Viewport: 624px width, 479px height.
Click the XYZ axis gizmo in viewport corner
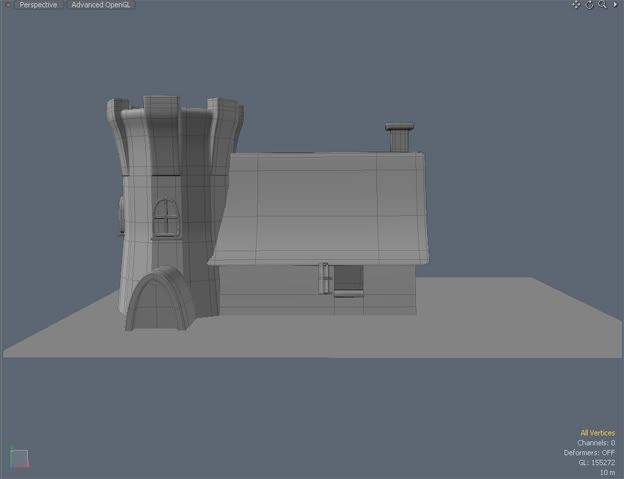(x=17, y=459)
